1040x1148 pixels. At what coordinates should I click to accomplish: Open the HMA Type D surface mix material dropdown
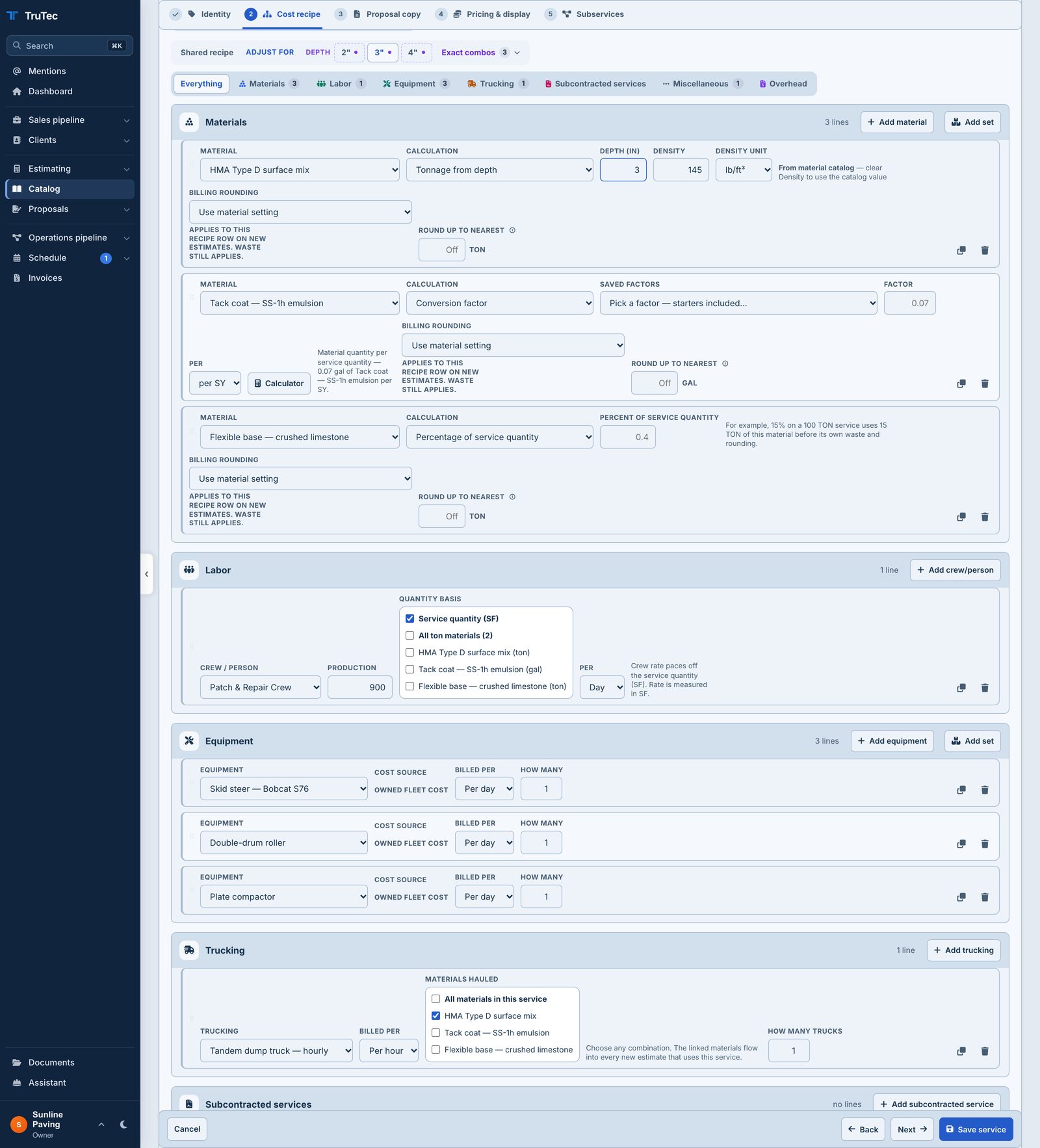point(300,170)
